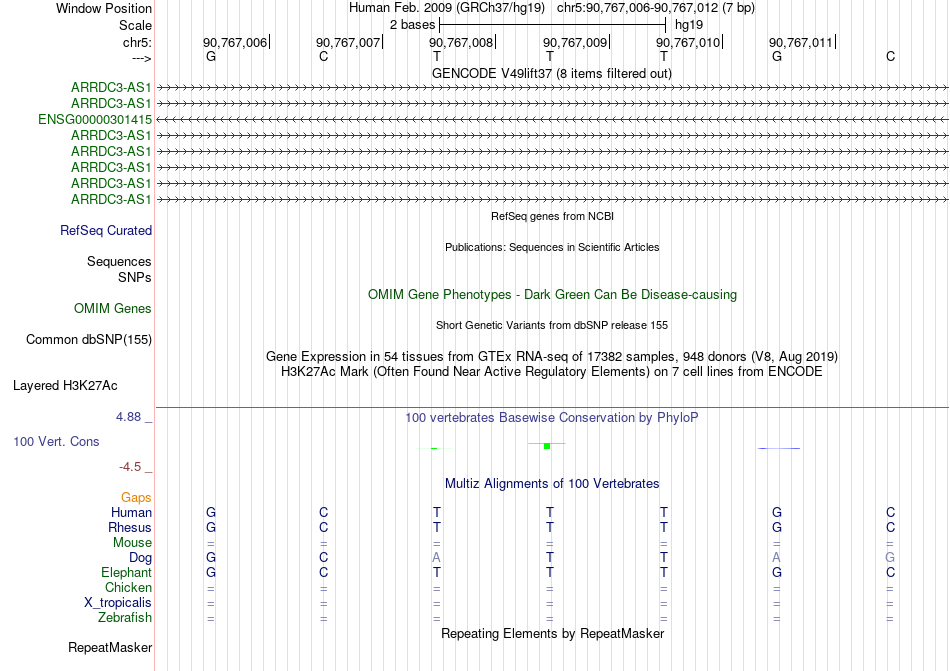Viewport: 950px width, 671px height.
Task: Click the orange Gaps label
Action: coord(136,498)
